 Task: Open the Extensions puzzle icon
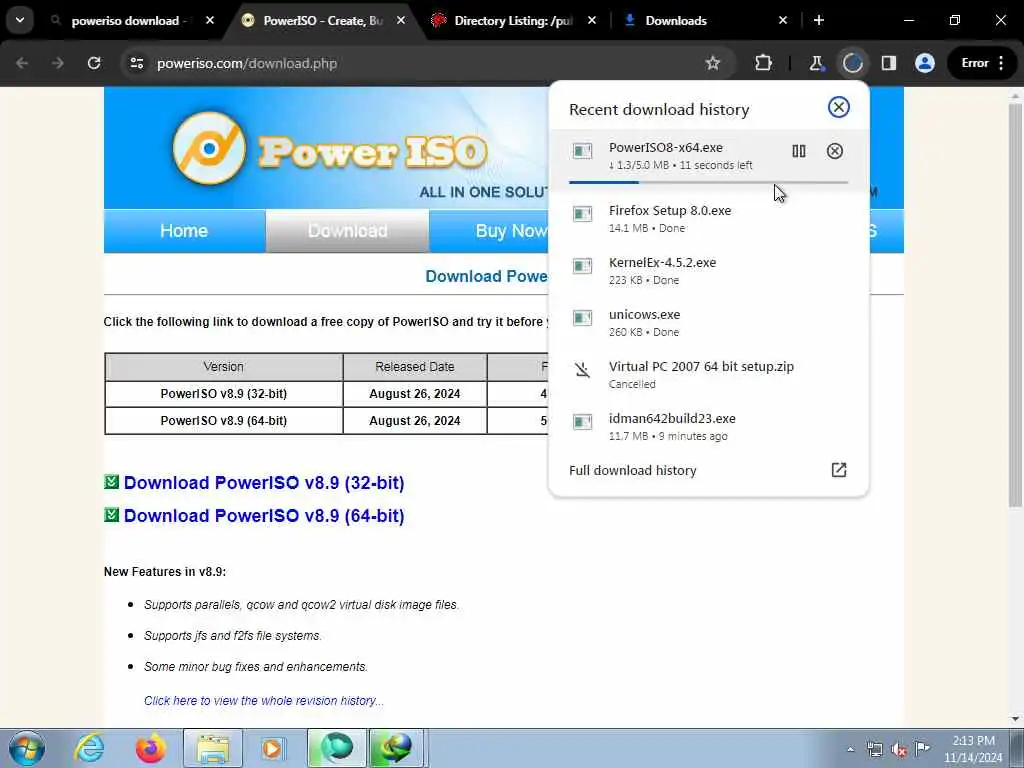coord(763,63)
